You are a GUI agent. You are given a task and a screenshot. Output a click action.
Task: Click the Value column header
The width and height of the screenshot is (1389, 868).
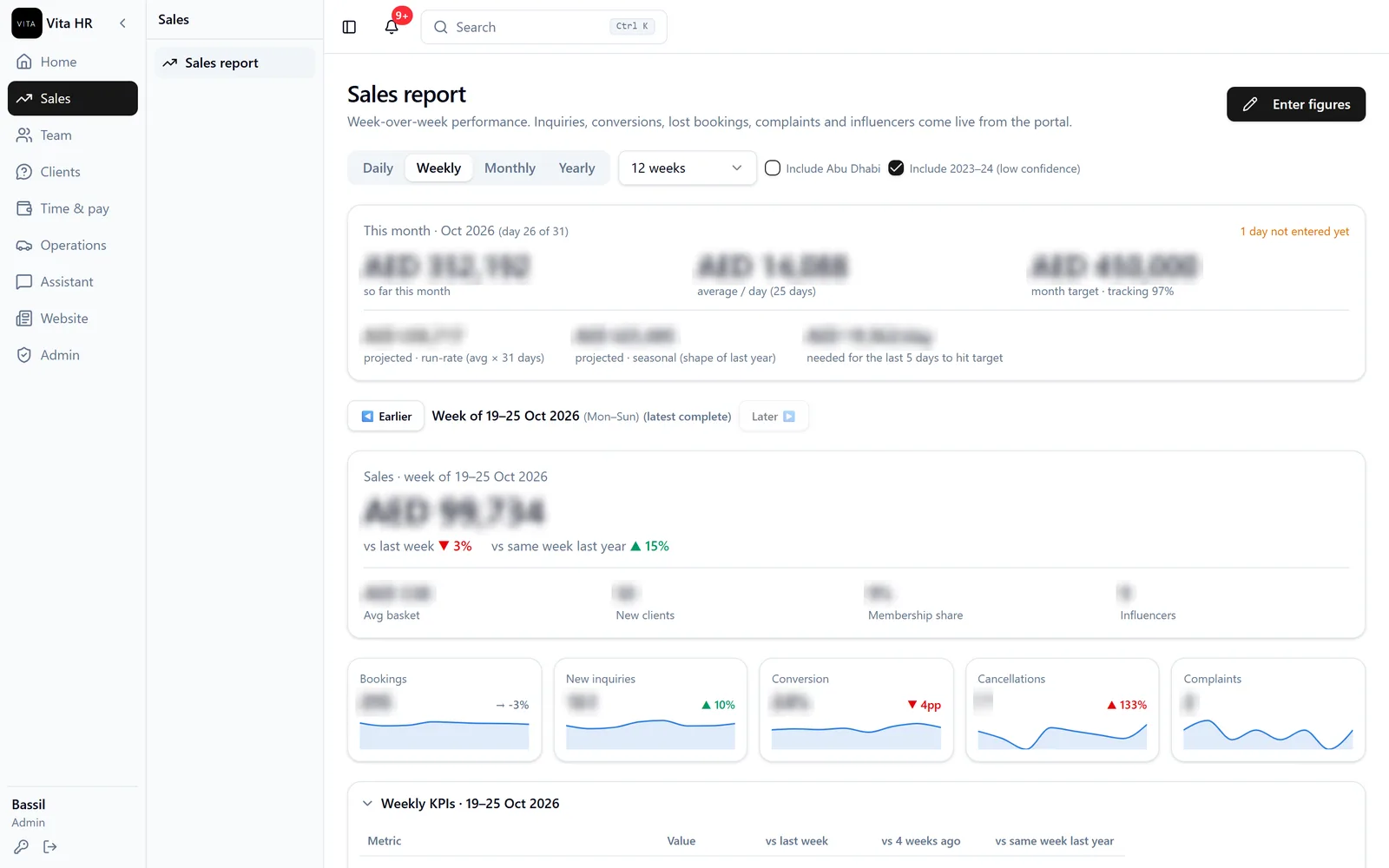tap(681, 841)
